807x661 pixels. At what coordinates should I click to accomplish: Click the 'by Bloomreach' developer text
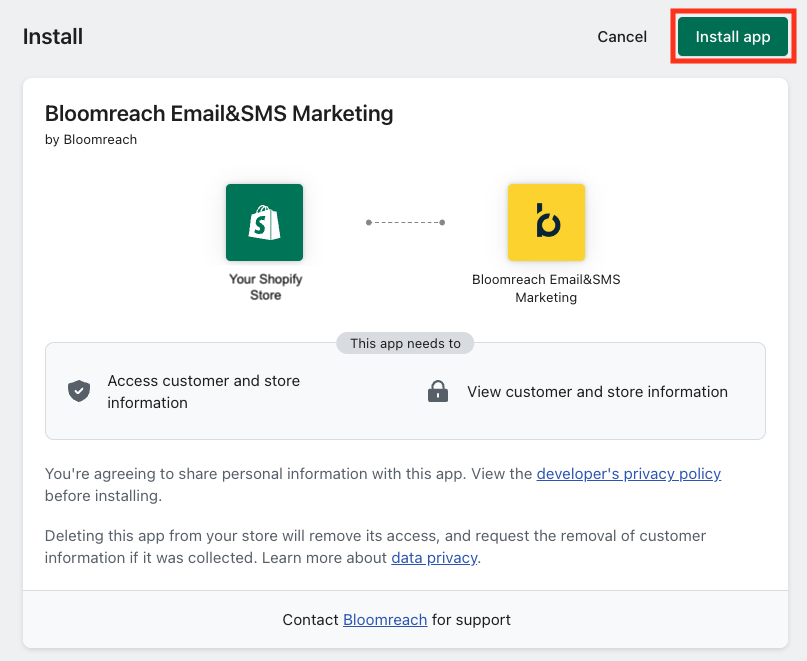coord(91,140)
